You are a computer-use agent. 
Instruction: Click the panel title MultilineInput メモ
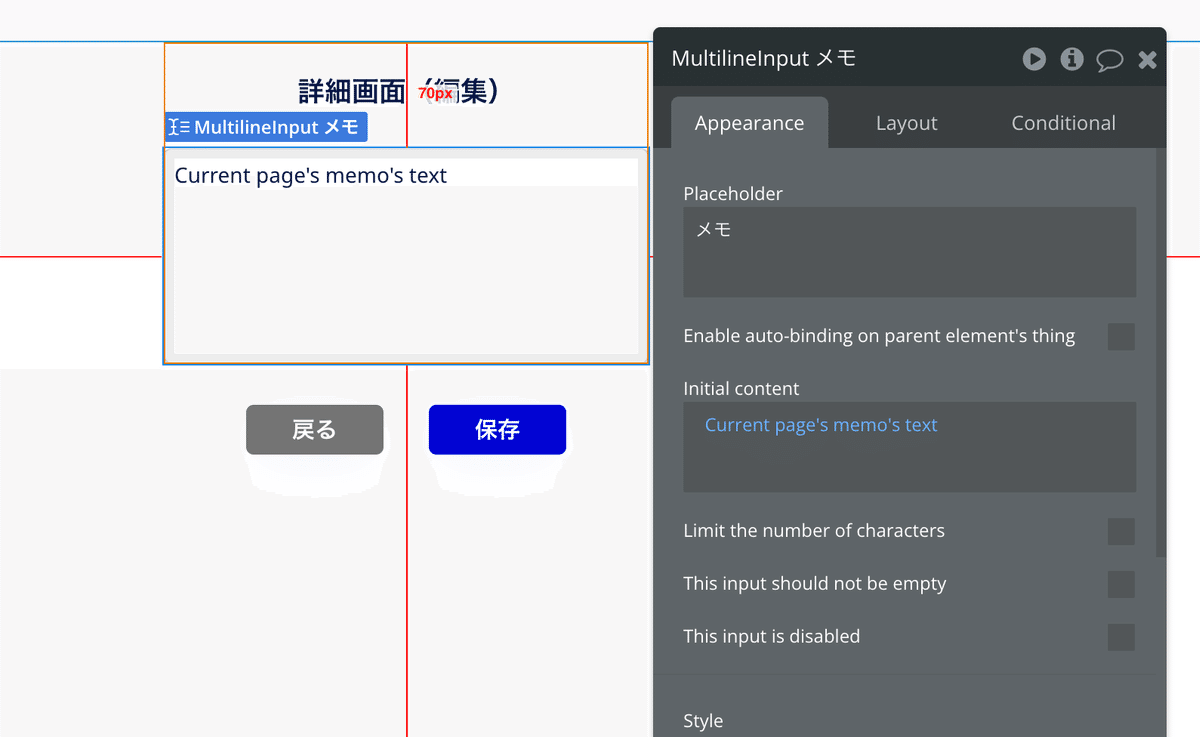point(764,59)
